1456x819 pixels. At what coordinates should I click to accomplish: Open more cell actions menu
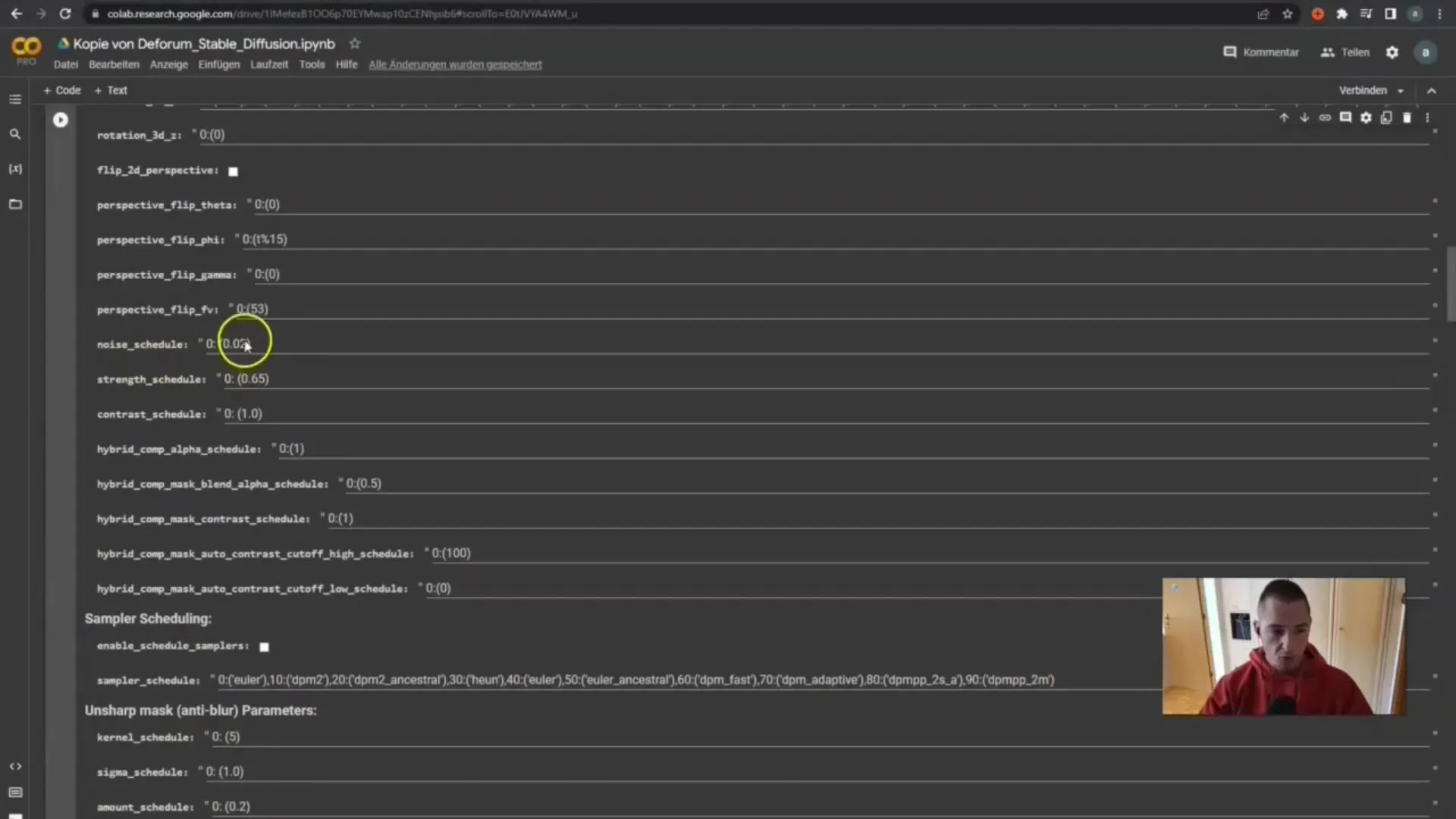tap(1427, 118)
